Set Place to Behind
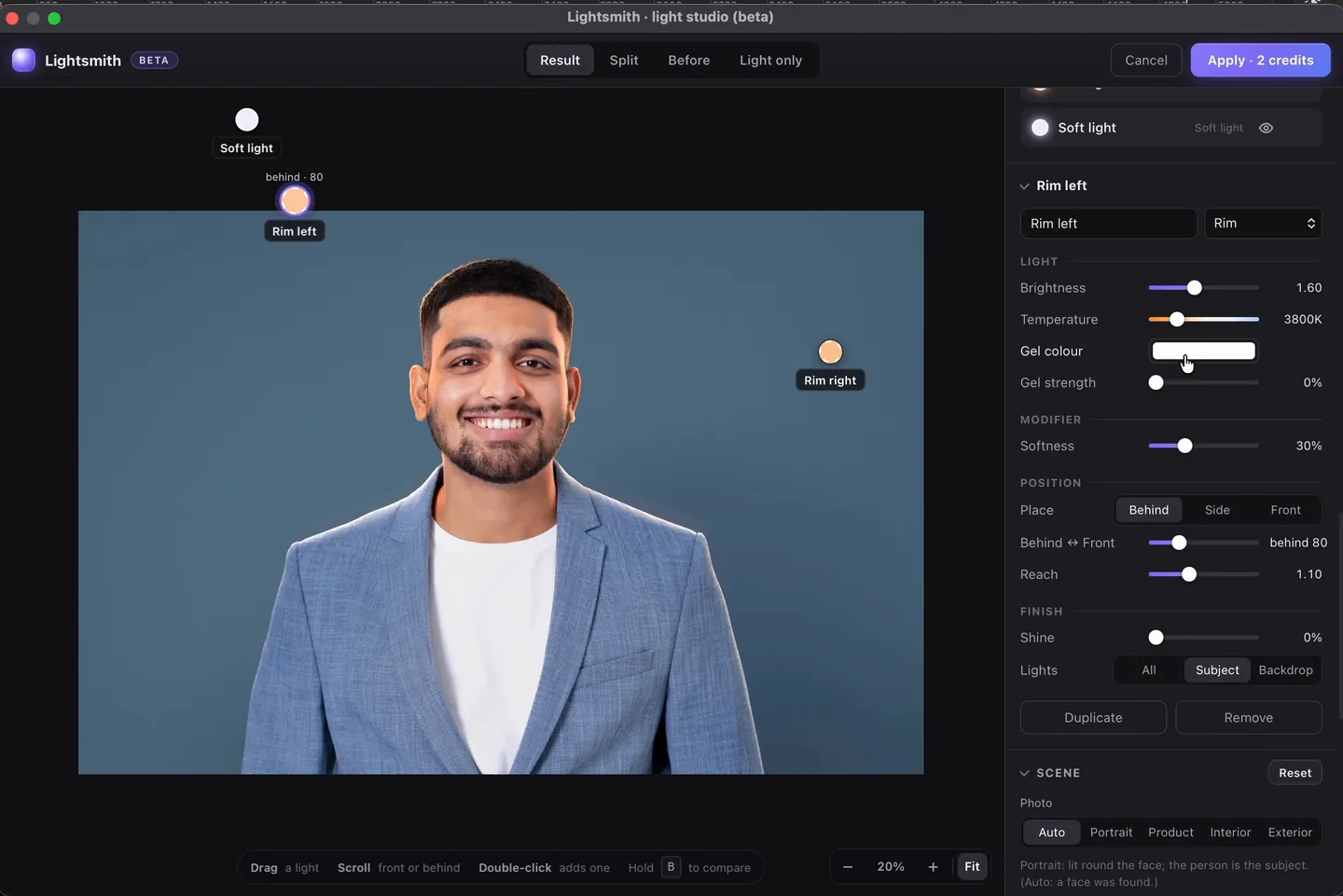Screen dimensions: 1343x896 click(1149, 510)
